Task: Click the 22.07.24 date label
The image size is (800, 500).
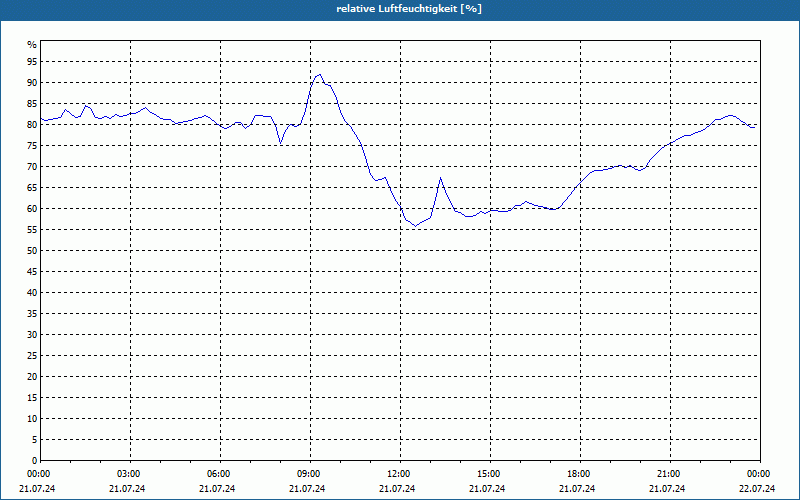Action: click(x=757, y=489)
